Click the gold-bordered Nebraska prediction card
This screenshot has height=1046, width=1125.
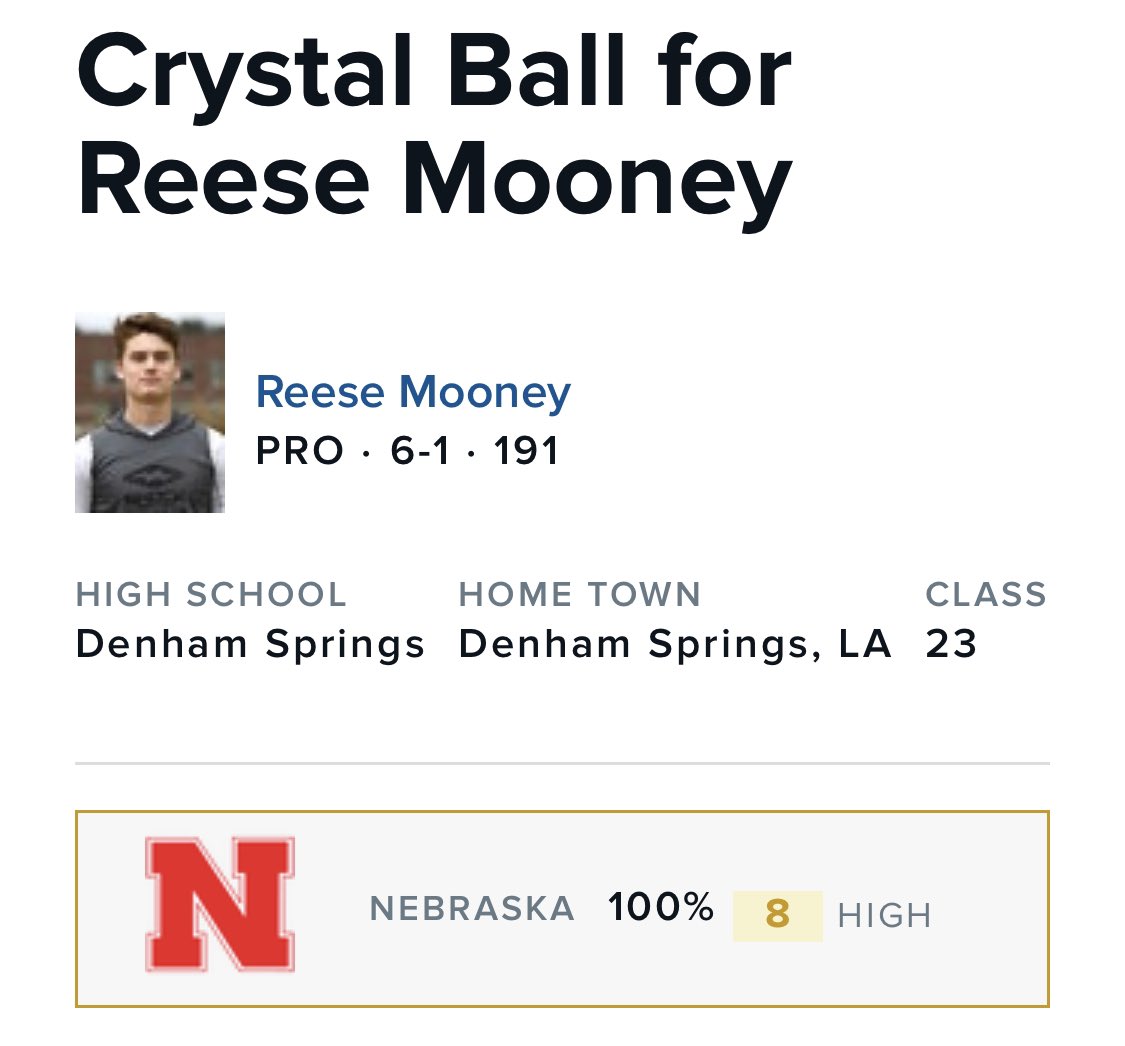pyautogui.click(x=562, y=909)
